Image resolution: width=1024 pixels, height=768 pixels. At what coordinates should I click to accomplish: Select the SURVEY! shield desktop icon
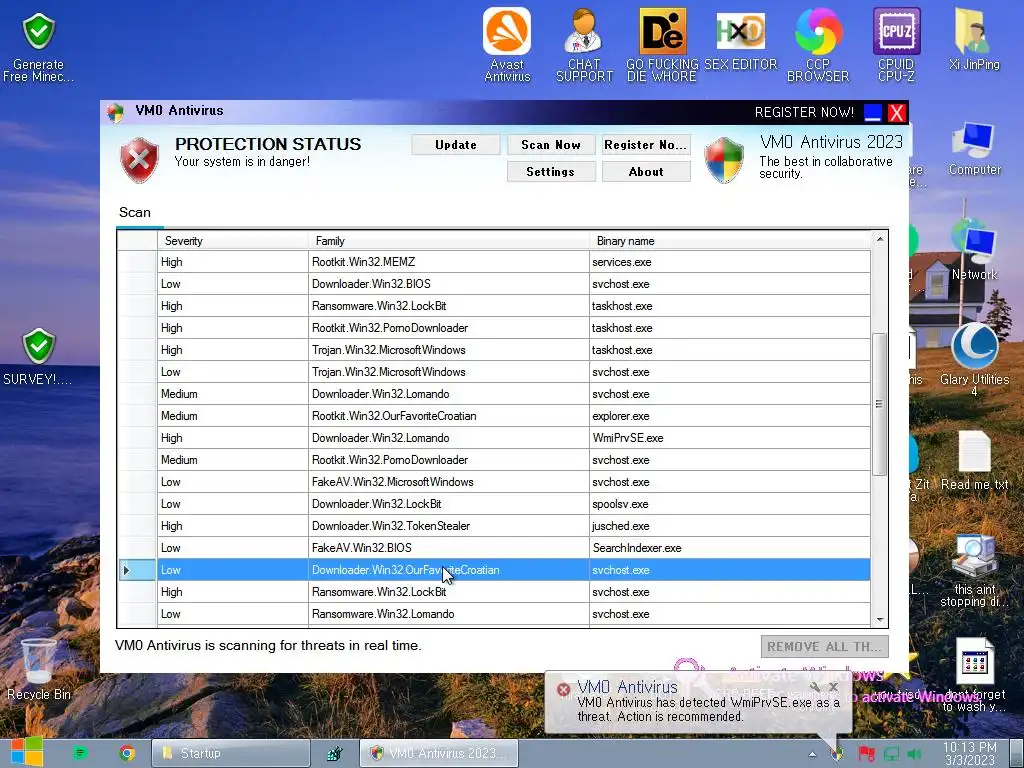(38, 356)
